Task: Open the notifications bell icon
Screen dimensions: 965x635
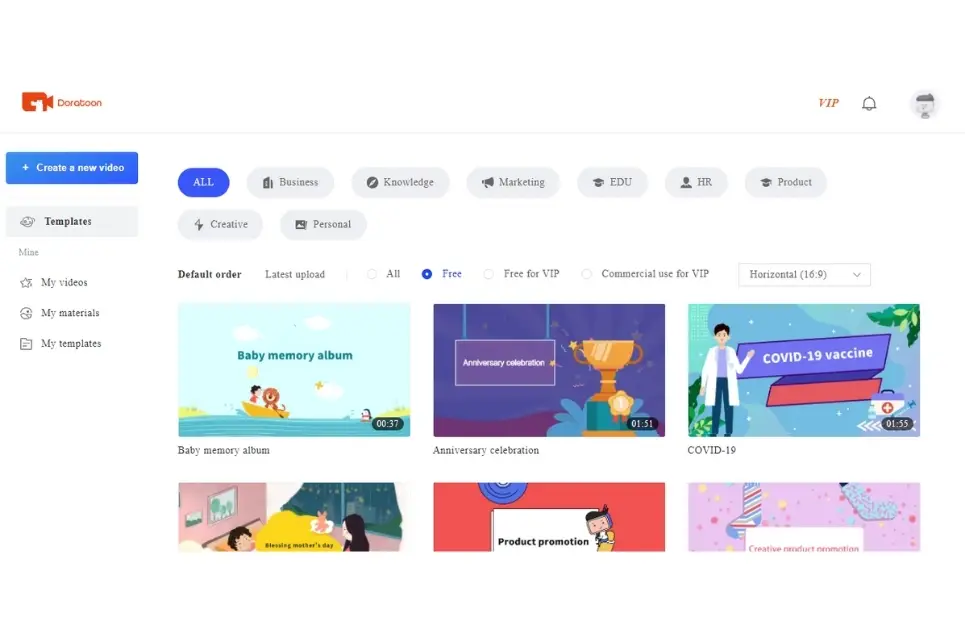Action: (x=868, y=103)
